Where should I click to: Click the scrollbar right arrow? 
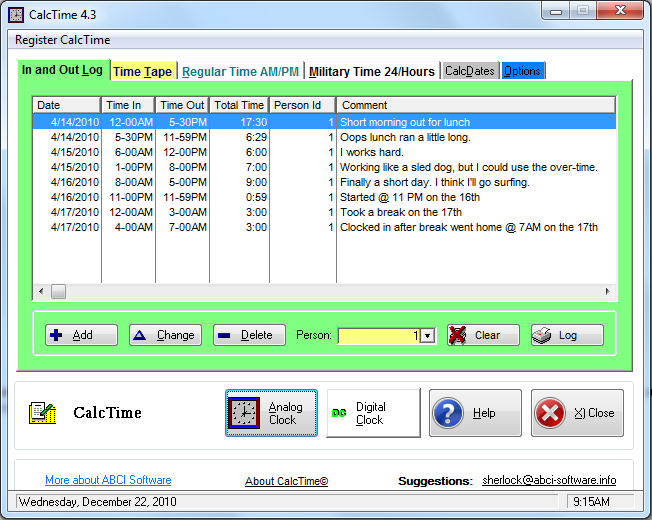coord(608,291)
